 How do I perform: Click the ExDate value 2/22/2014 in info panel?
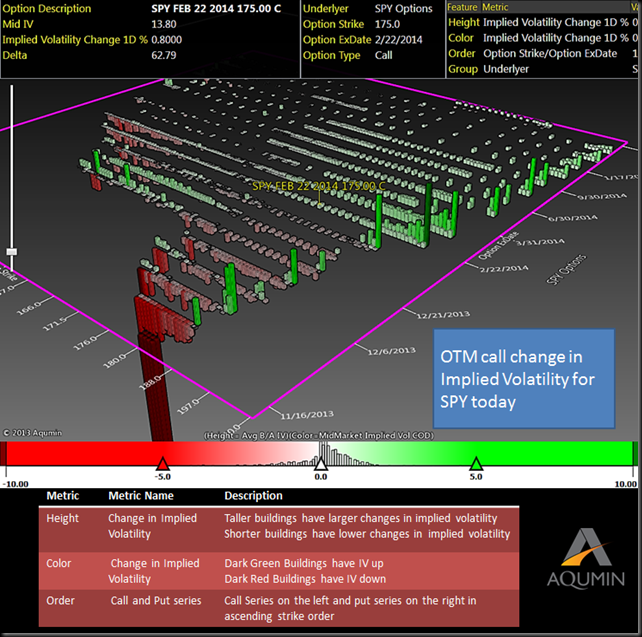(398, 40)
